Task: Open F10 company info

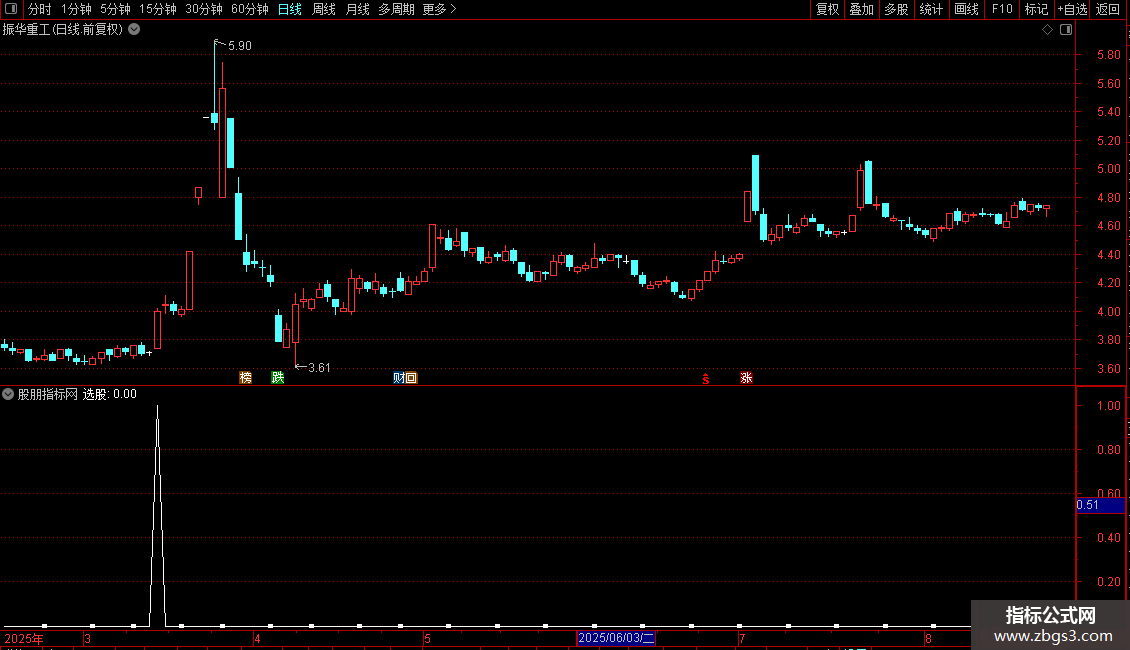Action: [1002, 9]
